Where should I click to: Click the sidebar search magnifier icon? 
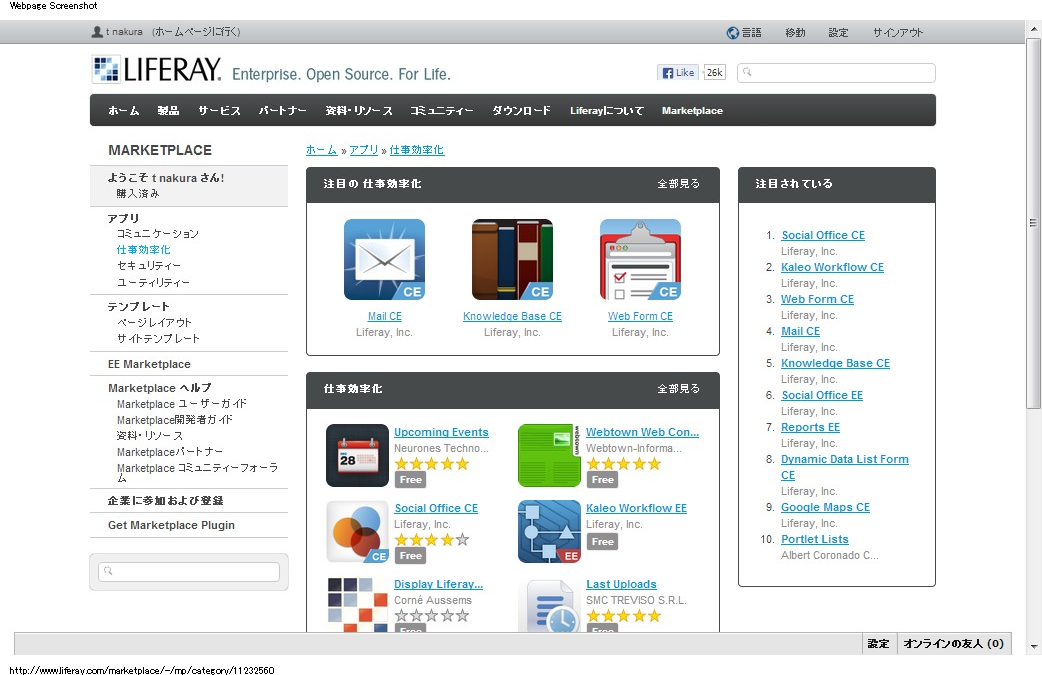108,571
